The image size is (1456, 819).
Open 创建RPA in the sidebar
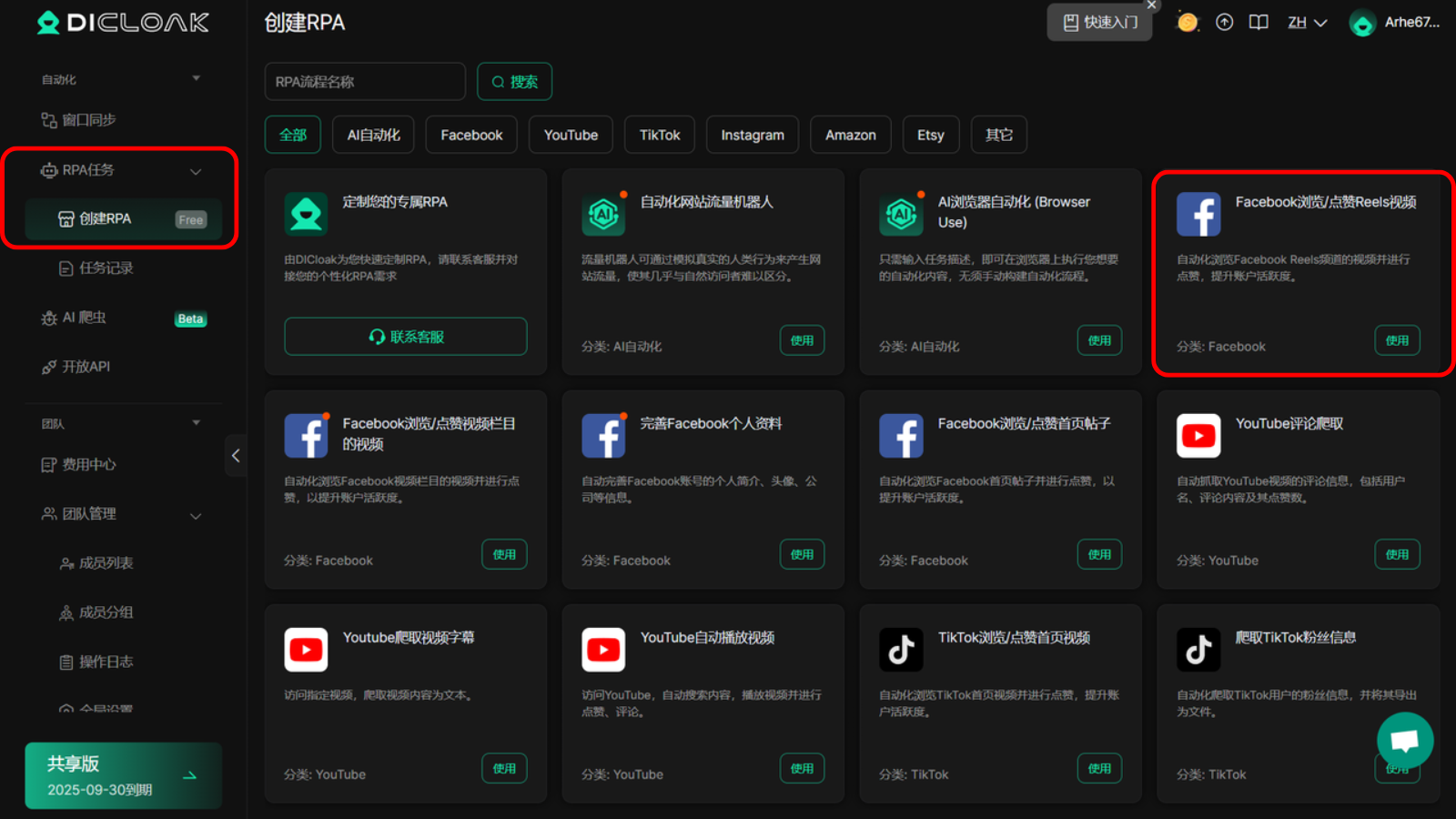click(124, 219)
